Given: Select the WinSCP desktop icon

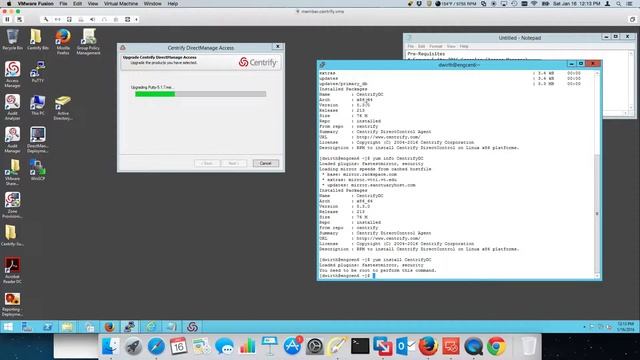Looking at the screenshot, I should pos(38,170).
